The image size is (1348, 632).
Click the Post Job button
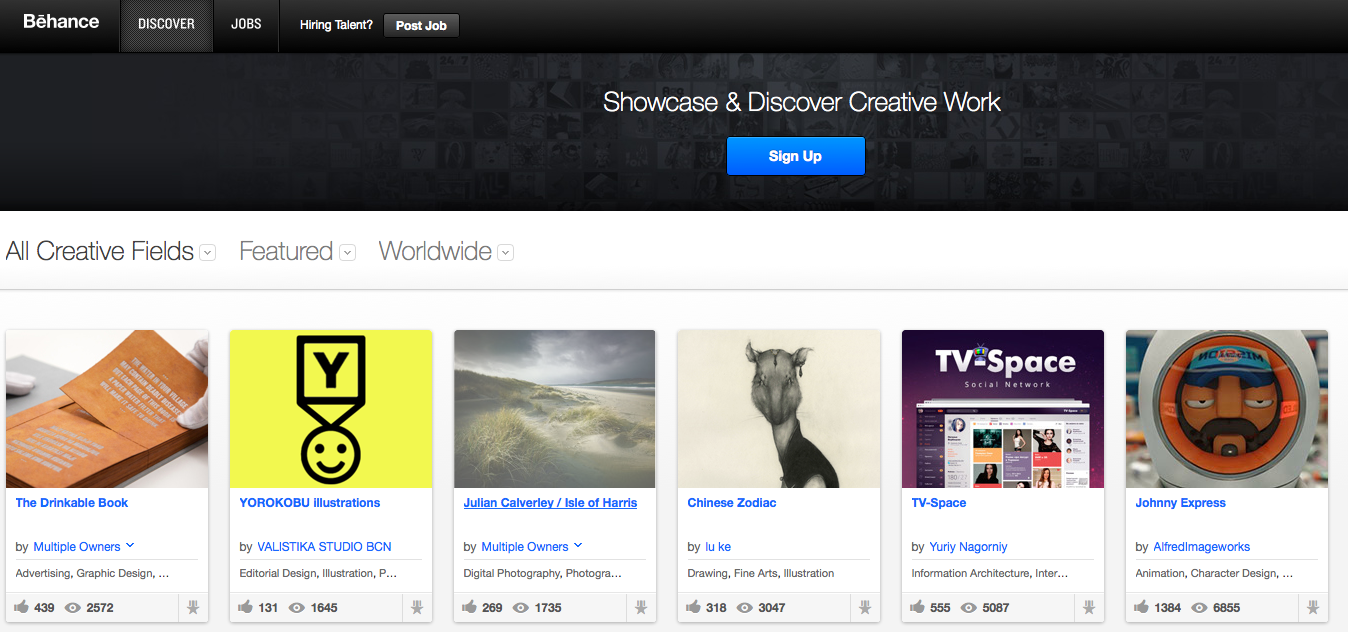[421, 25]
